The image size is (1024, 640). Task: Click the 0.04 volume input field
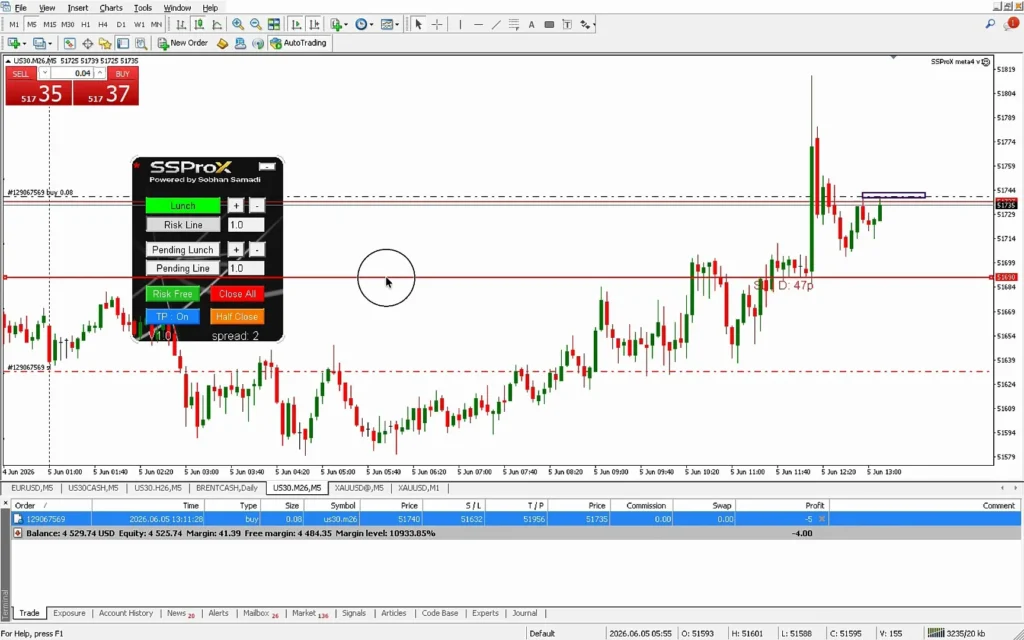(x=72, y=73)
